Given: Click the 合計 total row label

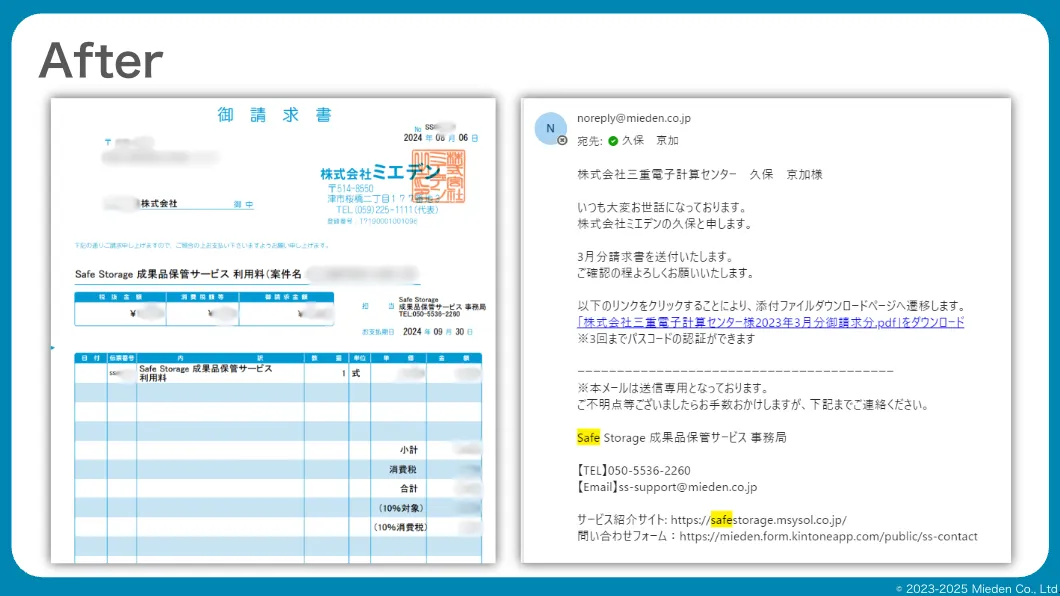Looking at the screenshot, I should (409, 488).
